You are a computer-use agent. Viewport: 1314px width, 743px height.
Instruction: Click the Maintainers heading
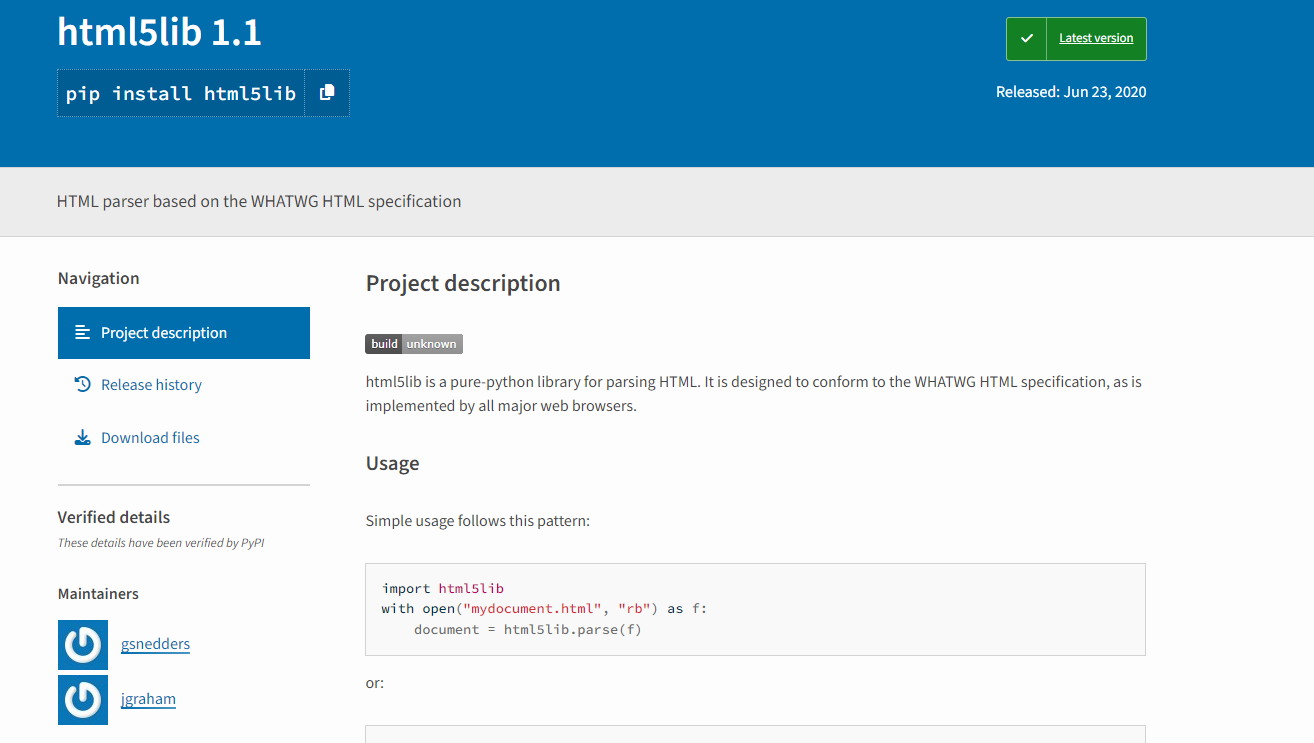click(98, 594)
